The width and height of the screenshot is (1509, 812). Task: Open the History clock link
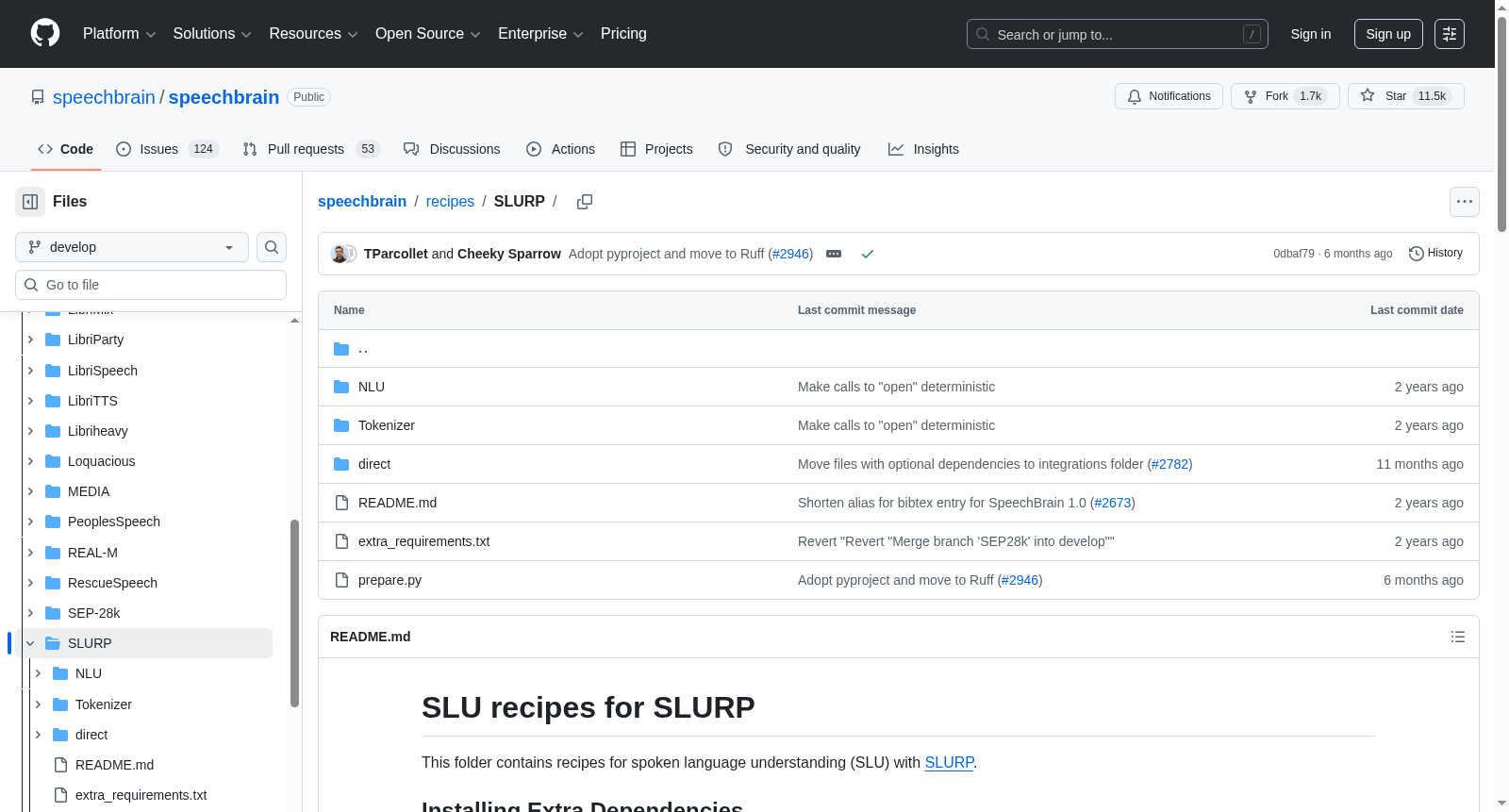click(x=1435, y=253)
